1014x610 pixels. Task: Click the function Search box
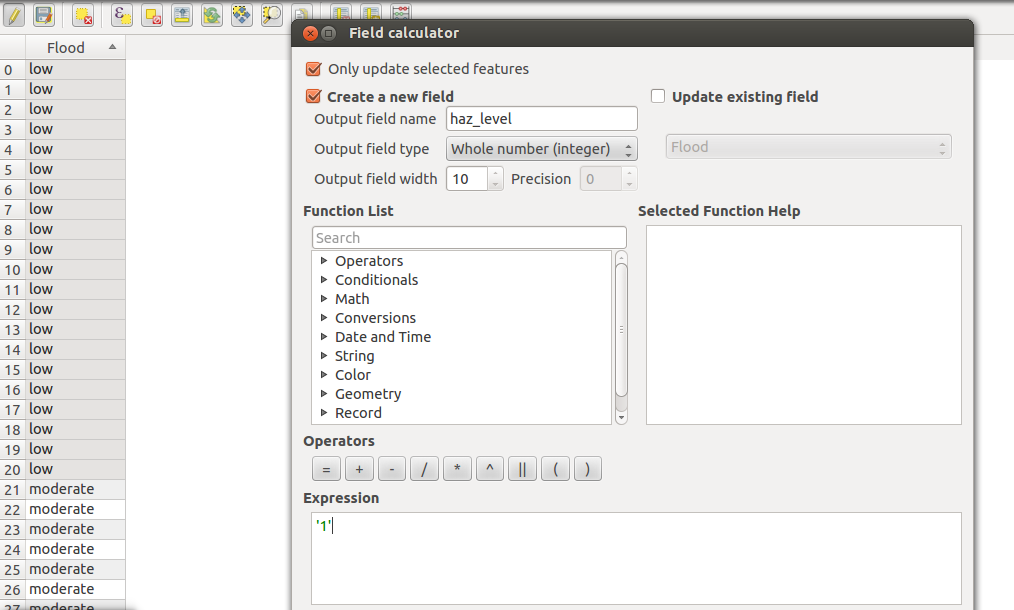click(x=469, y=237)
